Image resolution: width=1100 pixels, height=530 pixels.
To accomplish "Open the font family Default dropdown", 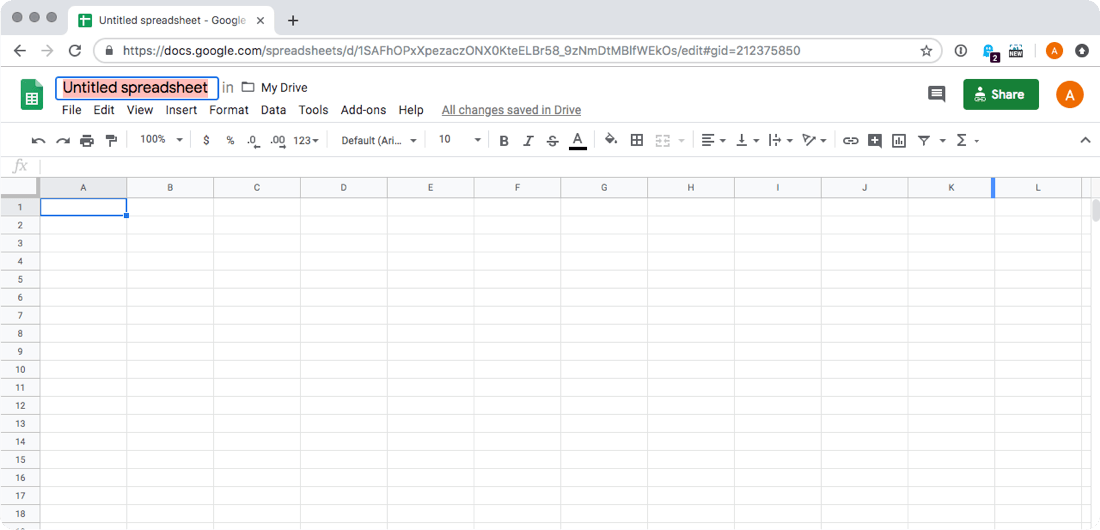I will 379,140.
